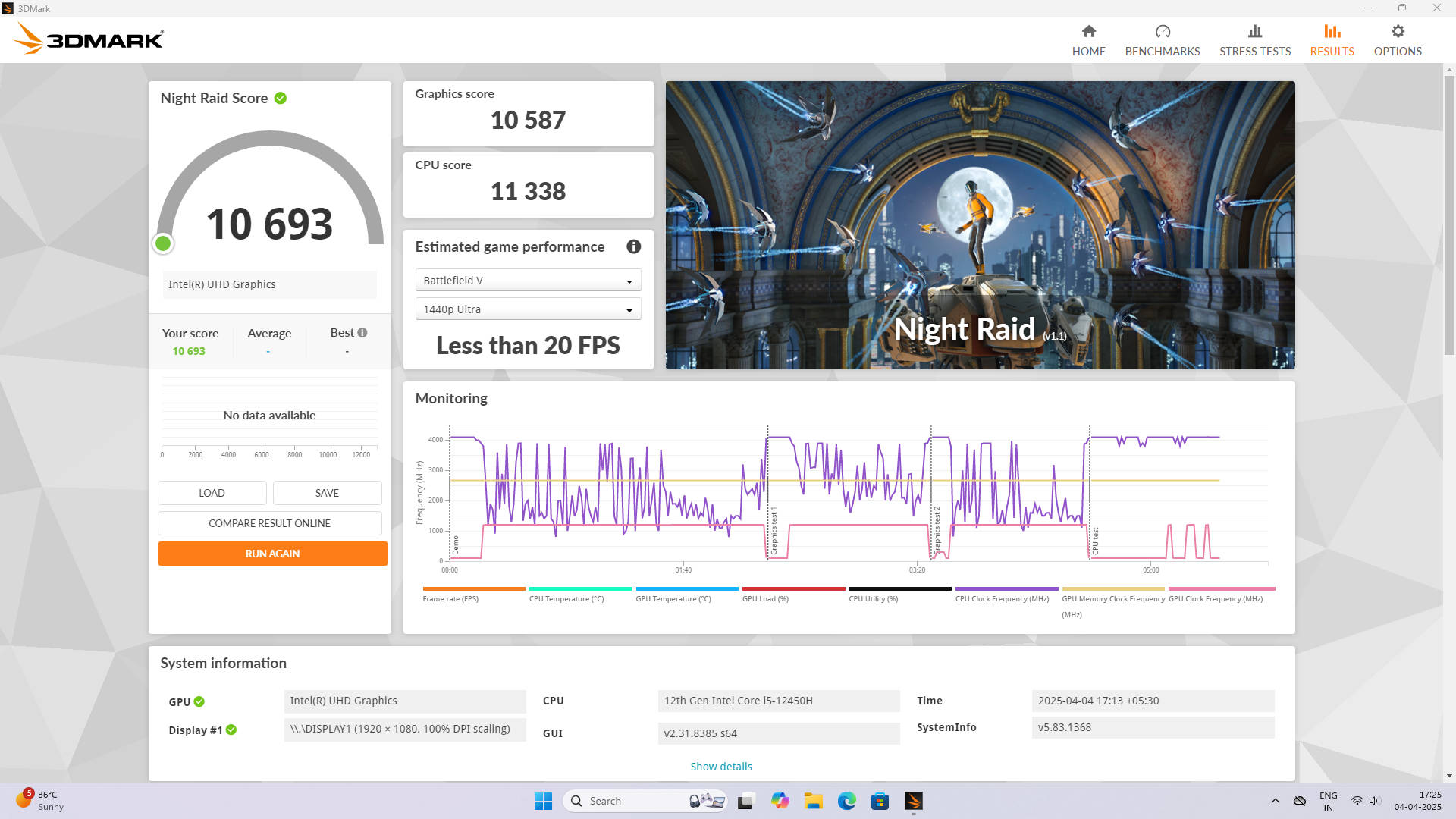Click the CPU field 12th Gen Intel Core
1456x819 pixels.
tap(779, 701)
